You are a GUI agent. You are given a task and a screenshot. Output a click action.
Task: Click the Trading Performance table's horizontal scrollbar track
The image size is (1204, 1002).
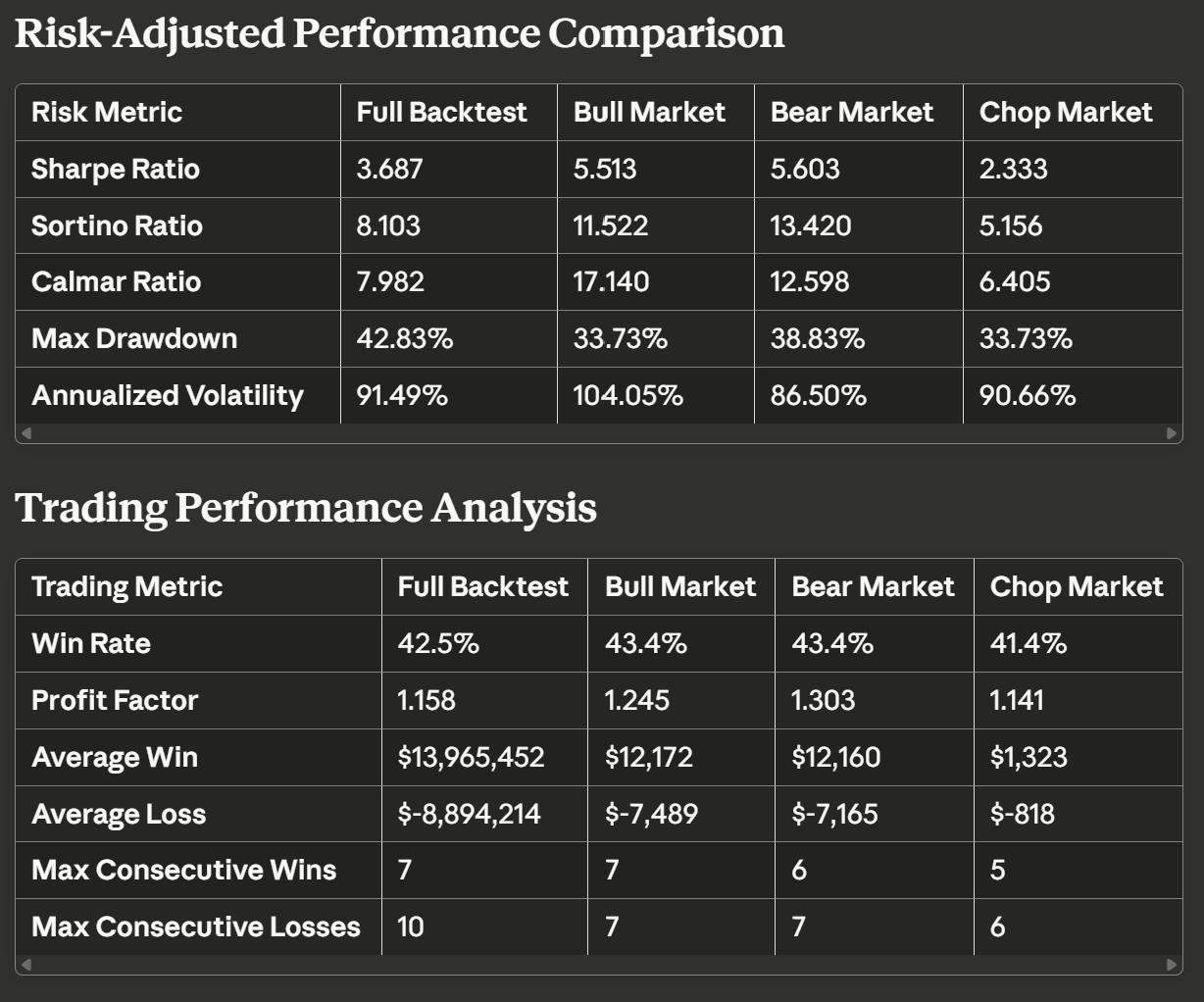[x=598, y=964]
